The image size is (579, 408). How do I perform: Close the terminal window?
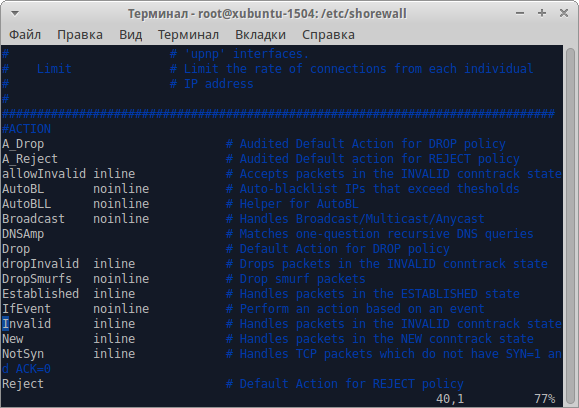coord(564,13)
